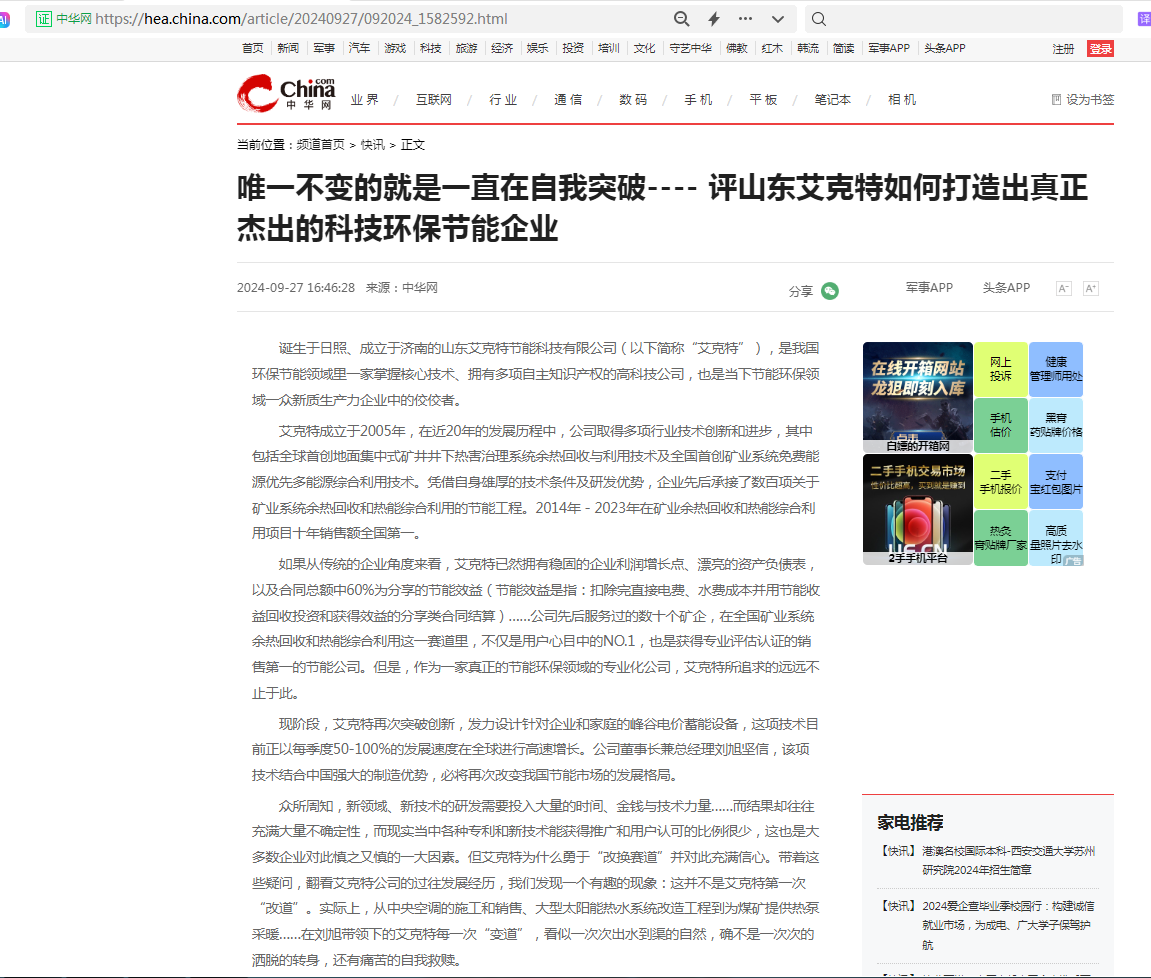Open 旅游 in top navigation
Screen dimensions: 1151x978
466,48
